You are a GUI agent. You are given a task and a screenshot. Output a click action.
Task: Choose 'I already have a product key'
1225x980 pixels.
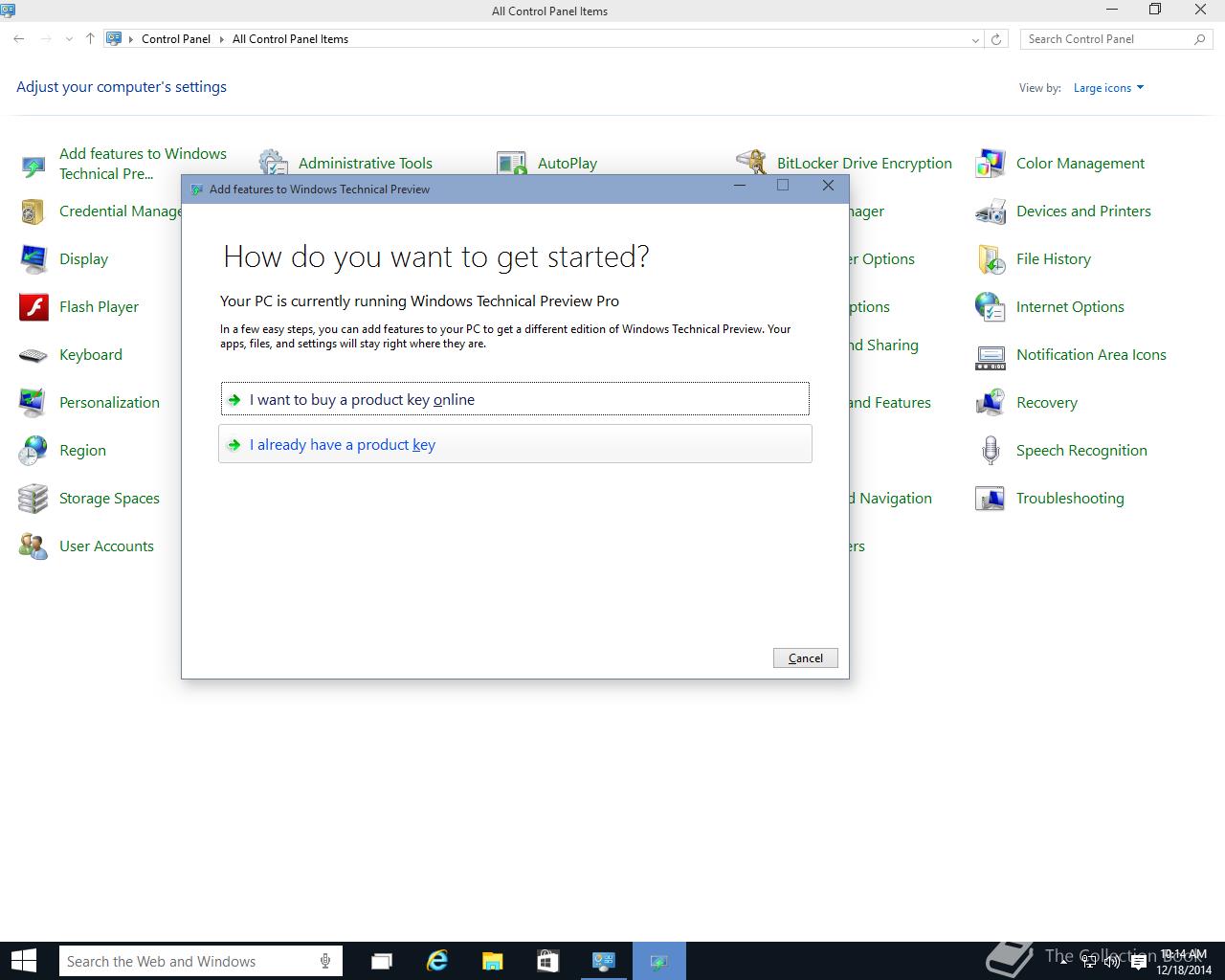coord(515,444)
